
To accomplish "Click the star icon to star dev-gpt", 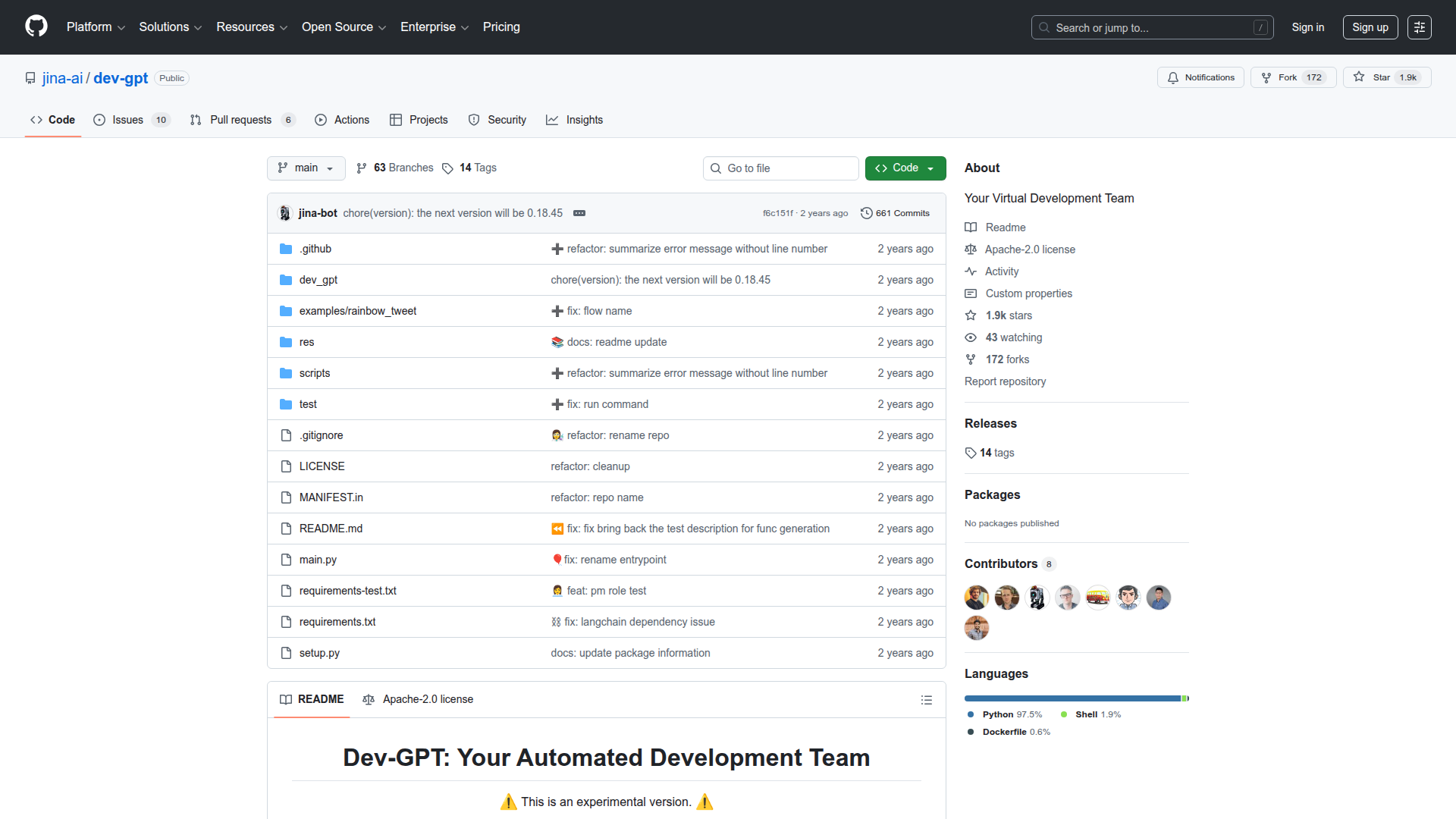I will (x=1359, y=77).
